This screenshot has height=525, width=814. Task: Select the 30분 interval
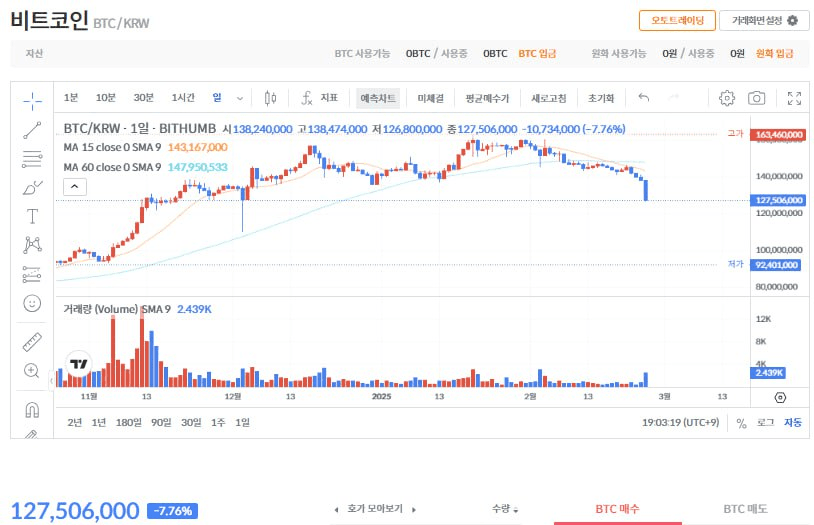pyautogui.click(x=143, y=98)
